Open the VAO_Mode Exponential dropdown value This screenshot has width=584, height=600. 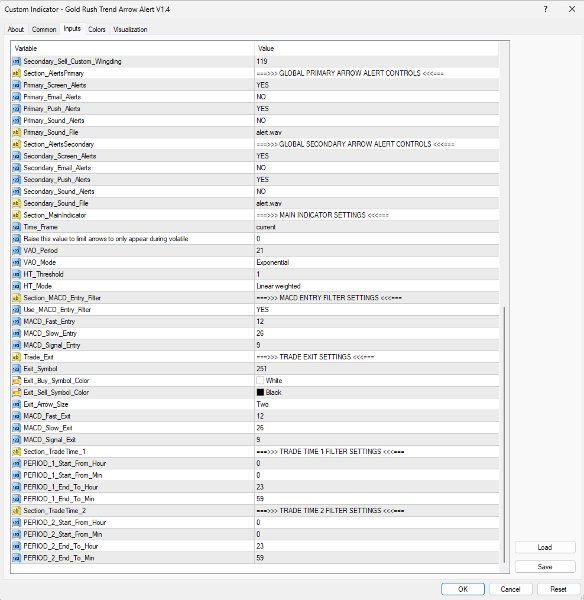[377, 262]
